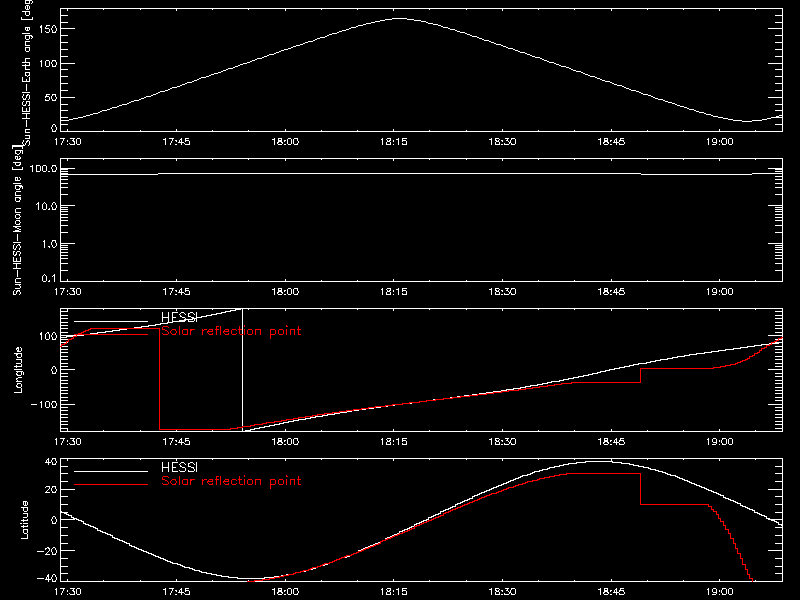This screenshot has height=600, width=800.
Task: Select HESSI legend label in Latitude plot
Action: point(179,467)
